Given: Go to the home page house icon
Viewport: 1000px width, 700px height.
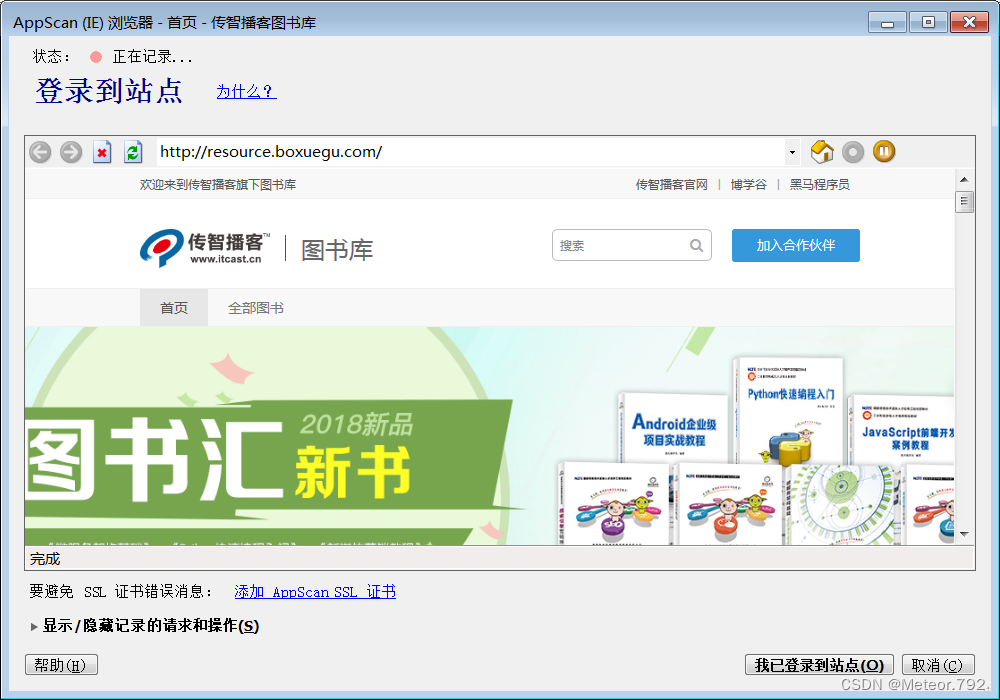Looking at the screenshot, I should pos(822,152).
